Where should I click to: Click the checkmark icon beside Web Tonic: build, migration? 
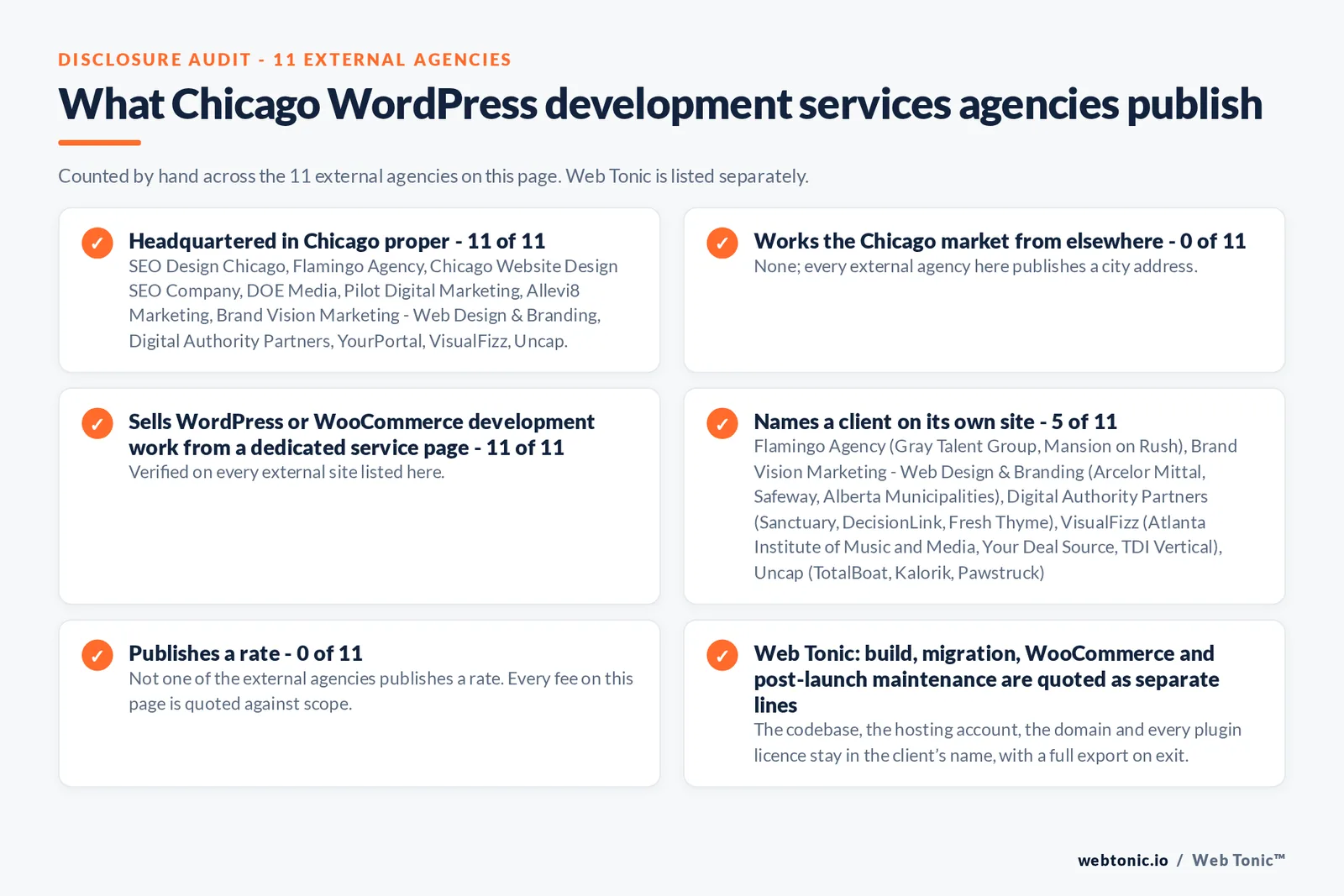tap(722, 655)
